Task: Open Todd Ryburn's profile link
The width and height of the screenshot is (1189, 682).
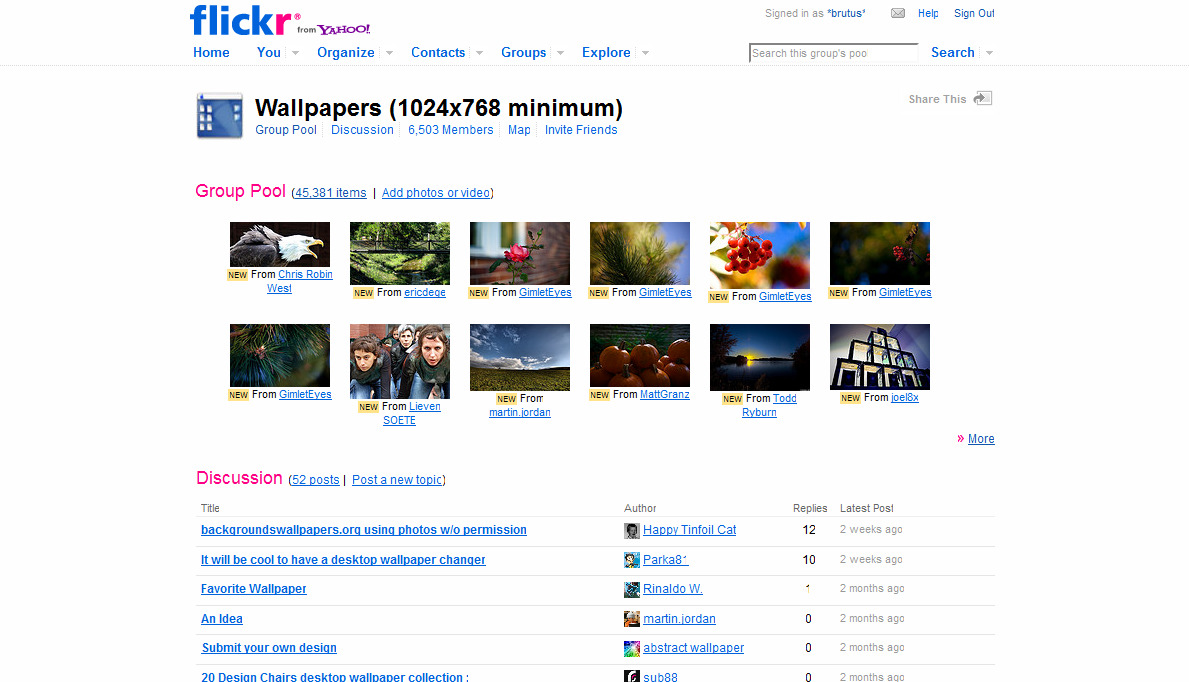Action: pyautogui.click(x=769, y=405)
